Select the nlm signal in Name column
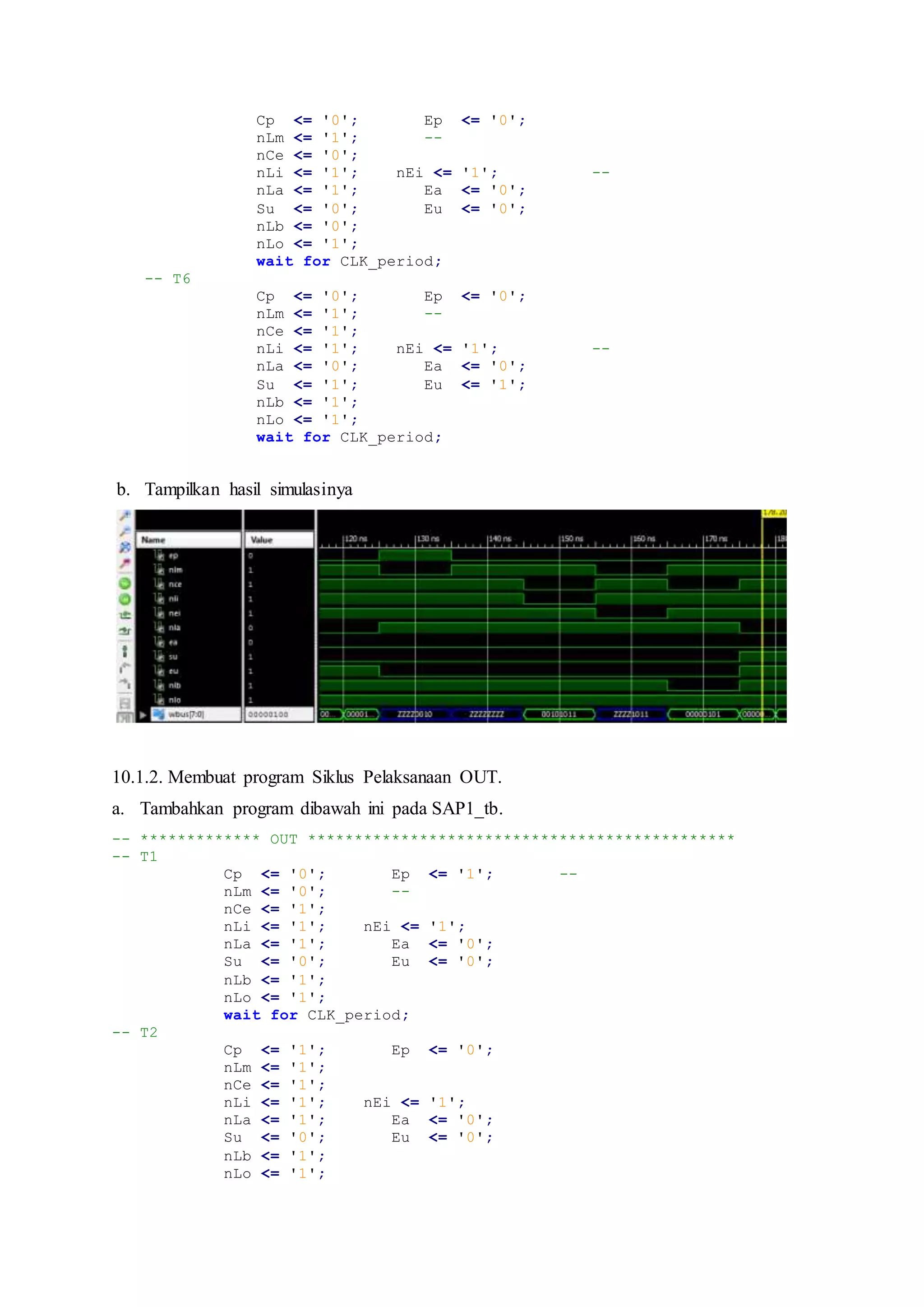 (175, 570)
